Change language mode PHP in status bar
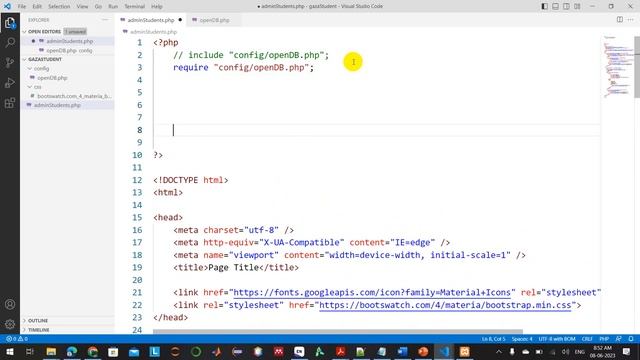Image resolution: width=640 pixels, height=360 pixels. [604, 339]
